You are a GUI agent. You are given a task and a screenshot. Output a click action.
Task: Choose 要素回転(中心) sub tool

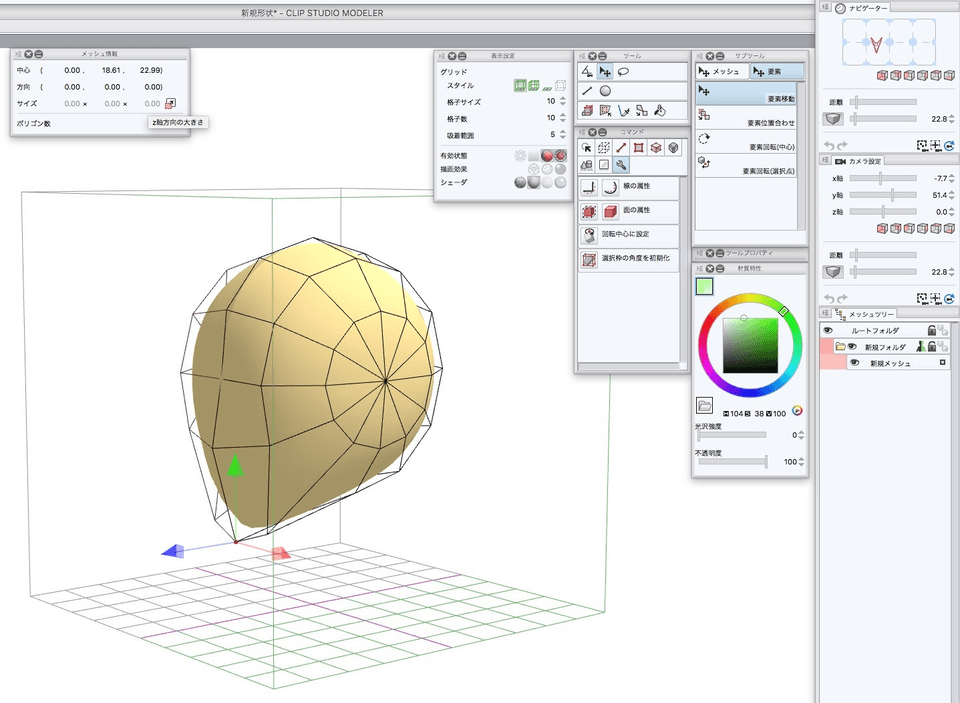pos(746,142)
